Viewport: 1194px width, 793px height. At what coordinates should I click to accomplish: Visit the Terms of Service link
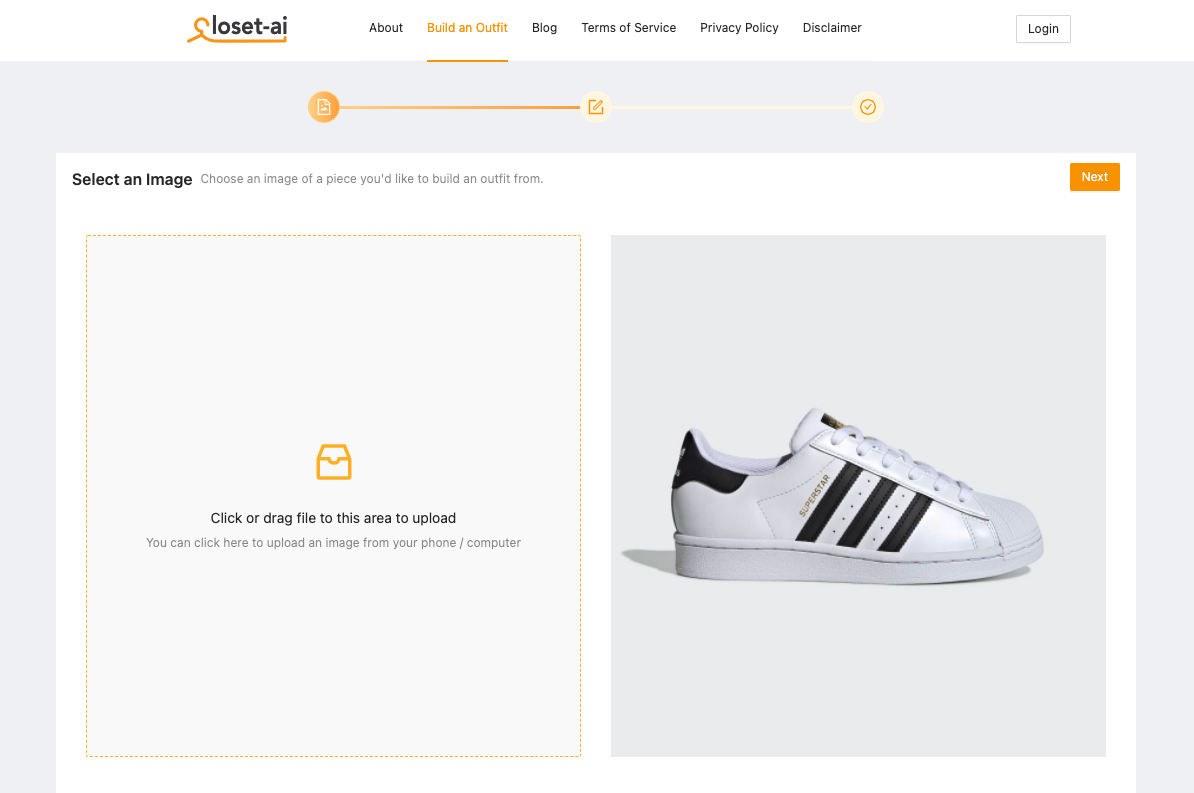629,28
